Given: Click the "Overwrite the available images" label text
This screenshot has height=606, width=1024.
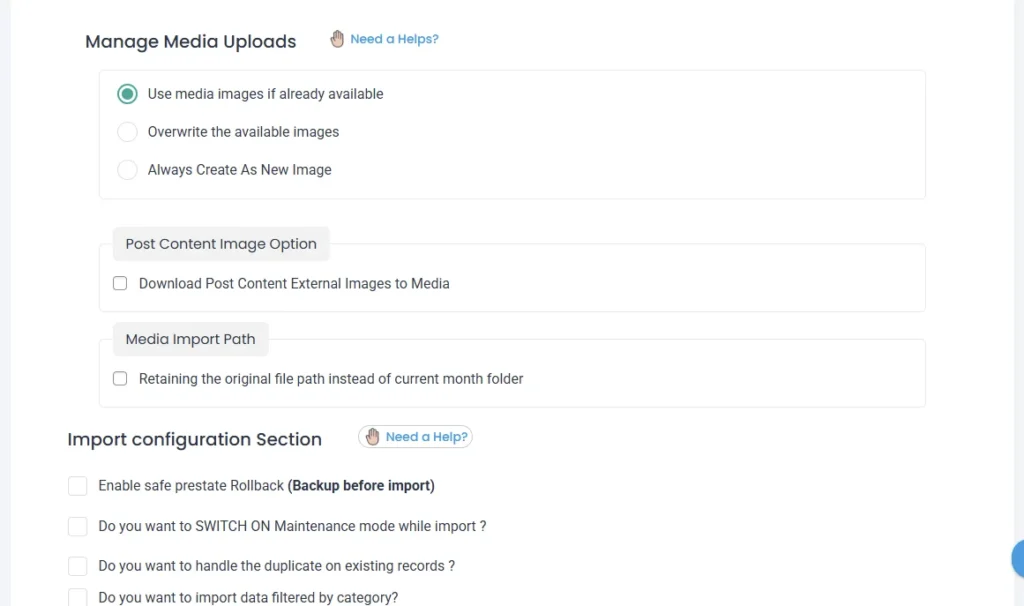Looking at the screenshot, I should point(243,132).
